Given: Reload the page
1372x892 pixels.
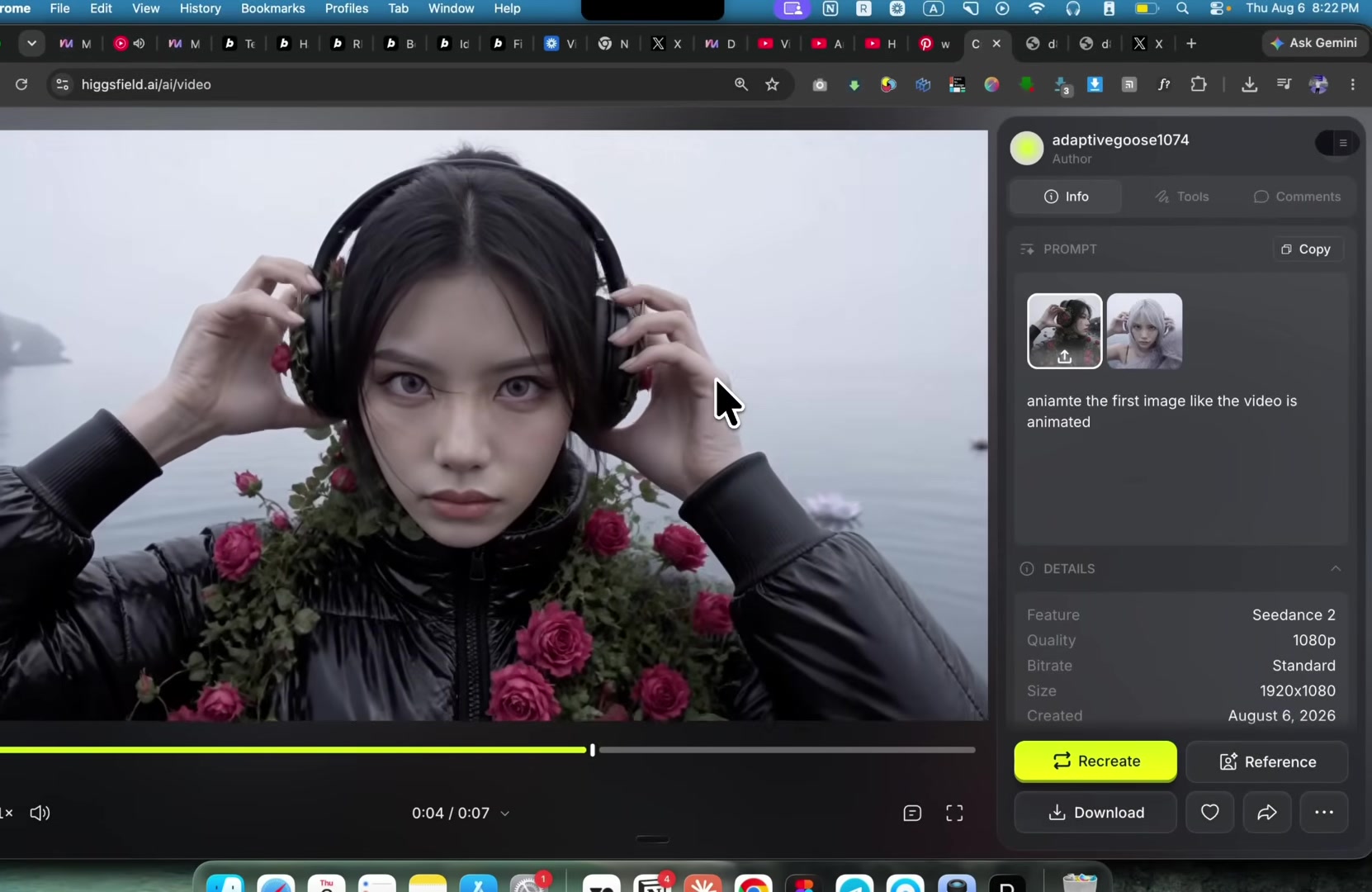Looking at the screenshot, I should [21, 84].
